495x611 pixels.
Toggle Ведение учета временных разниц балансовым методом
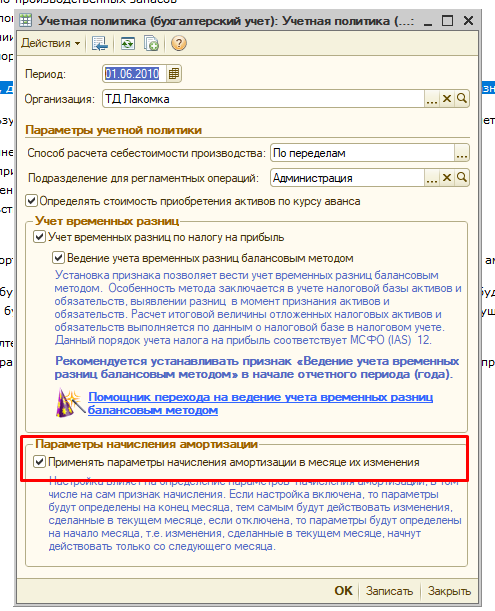point(58,258)
